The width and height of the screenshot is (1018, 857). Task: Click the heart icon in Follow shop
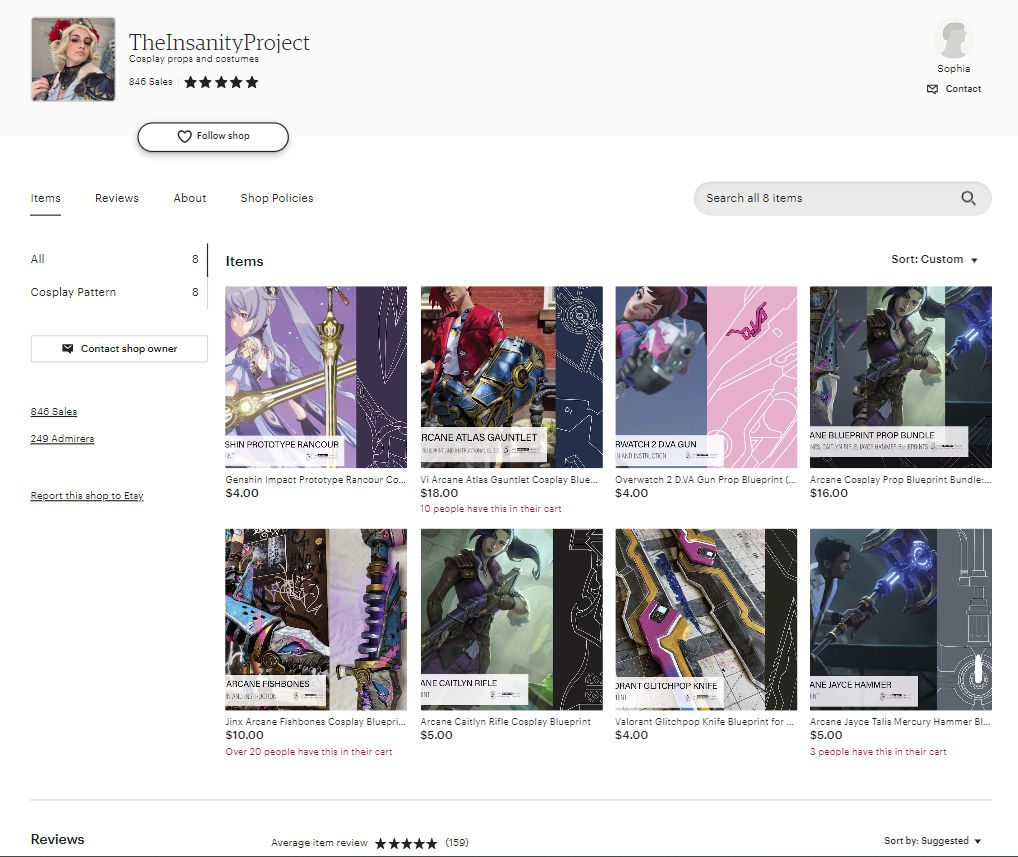pos(184,136)
